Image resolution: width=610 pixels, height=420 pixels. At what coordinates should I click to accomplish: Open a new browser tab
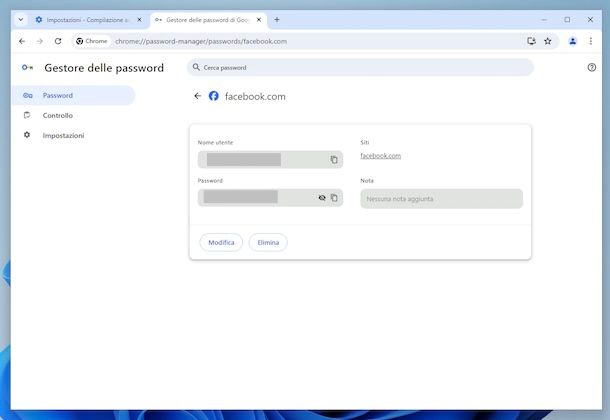(x=277, y=19)
